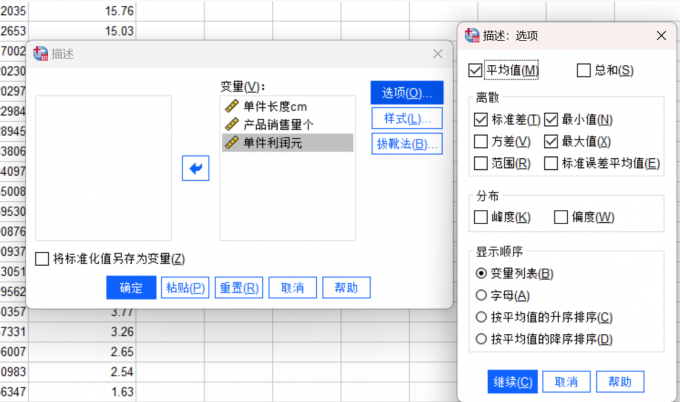This screenshot has height=402, width=680.
Task: Select variable 单件利润元 in the list
Action: (288, 143)
